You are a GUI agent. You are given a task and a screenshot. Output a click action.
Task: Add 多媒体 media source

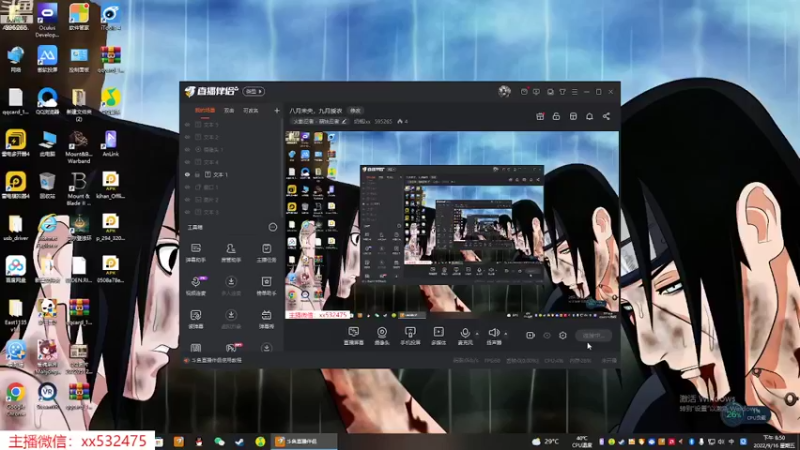click(438, 336)
